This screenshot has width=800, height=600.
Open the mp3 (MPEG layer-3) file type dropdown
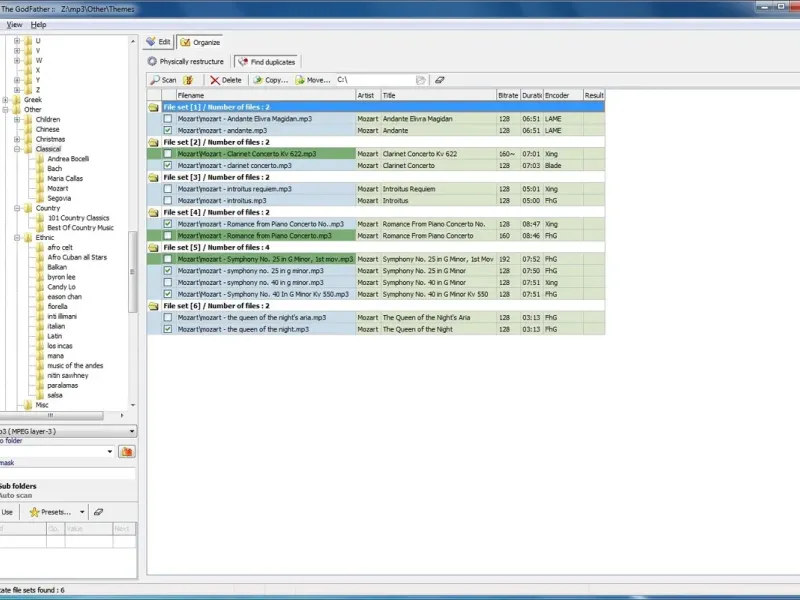[132, 431]
